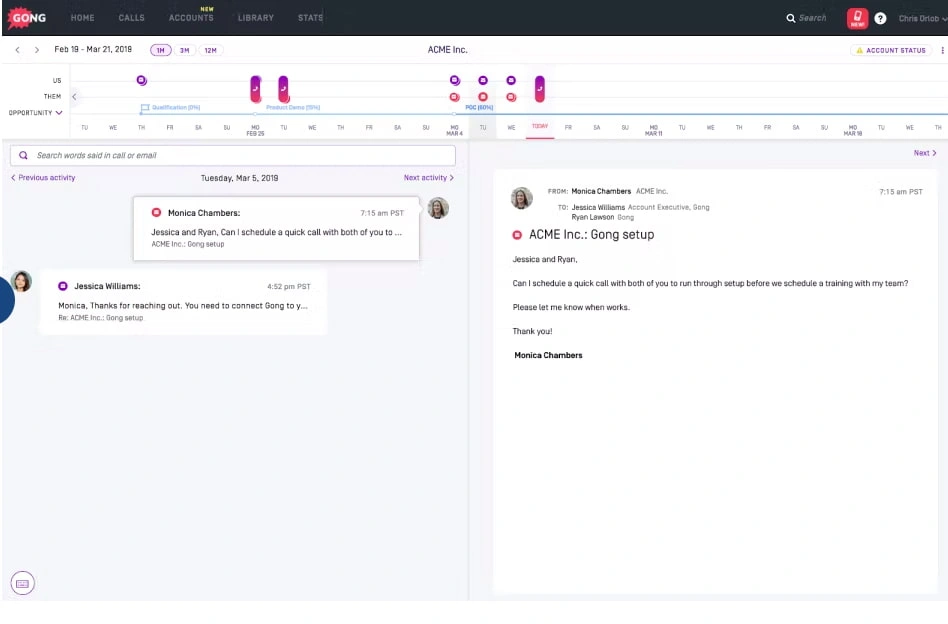The image size is (948, 624).
Task: Open the Jessica Williams reply card
Action: click(x=183, y=301)
